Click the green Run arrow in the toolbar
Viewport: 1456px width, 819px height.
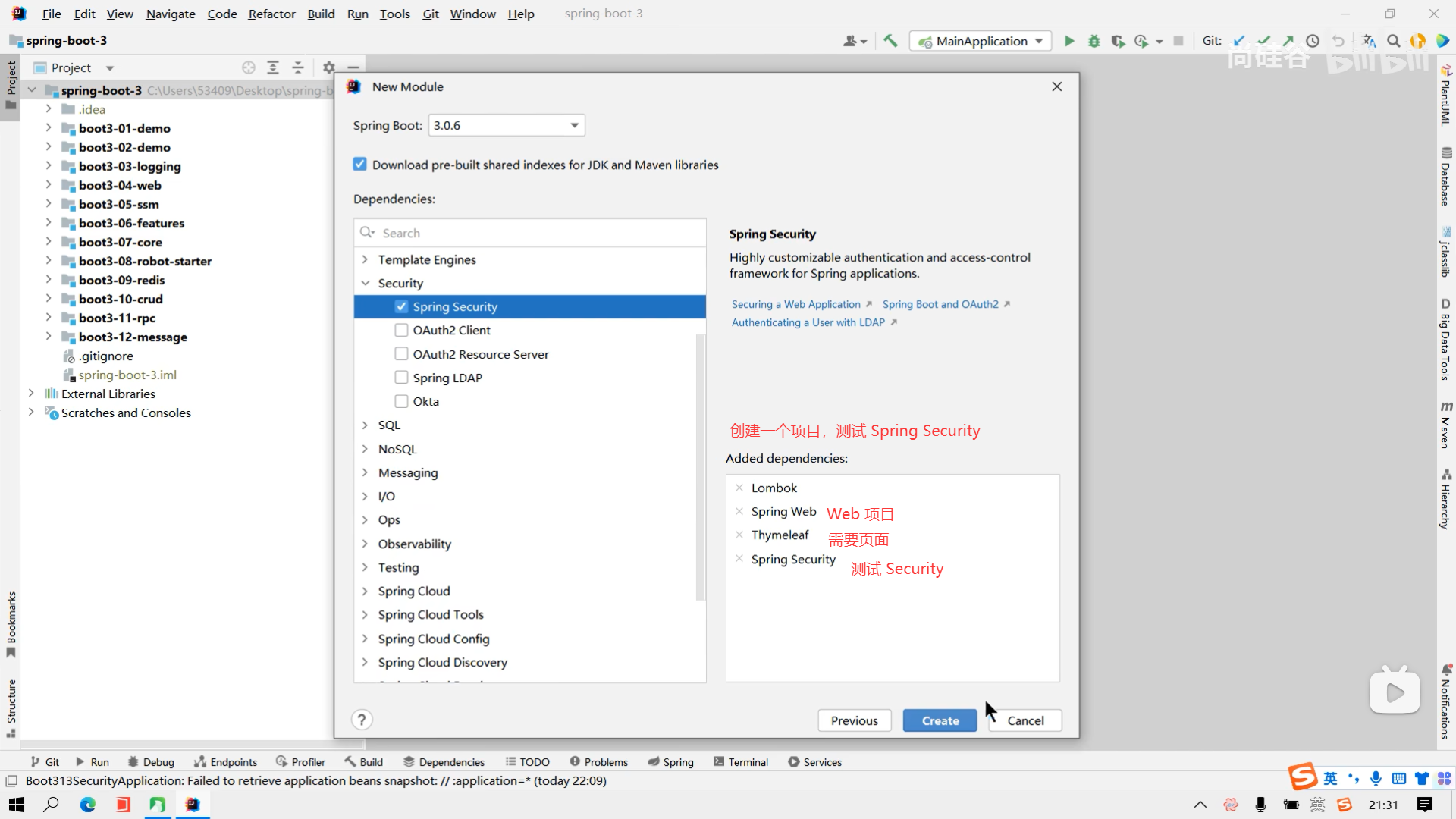pyautogui.click(x=1069, y=41)
